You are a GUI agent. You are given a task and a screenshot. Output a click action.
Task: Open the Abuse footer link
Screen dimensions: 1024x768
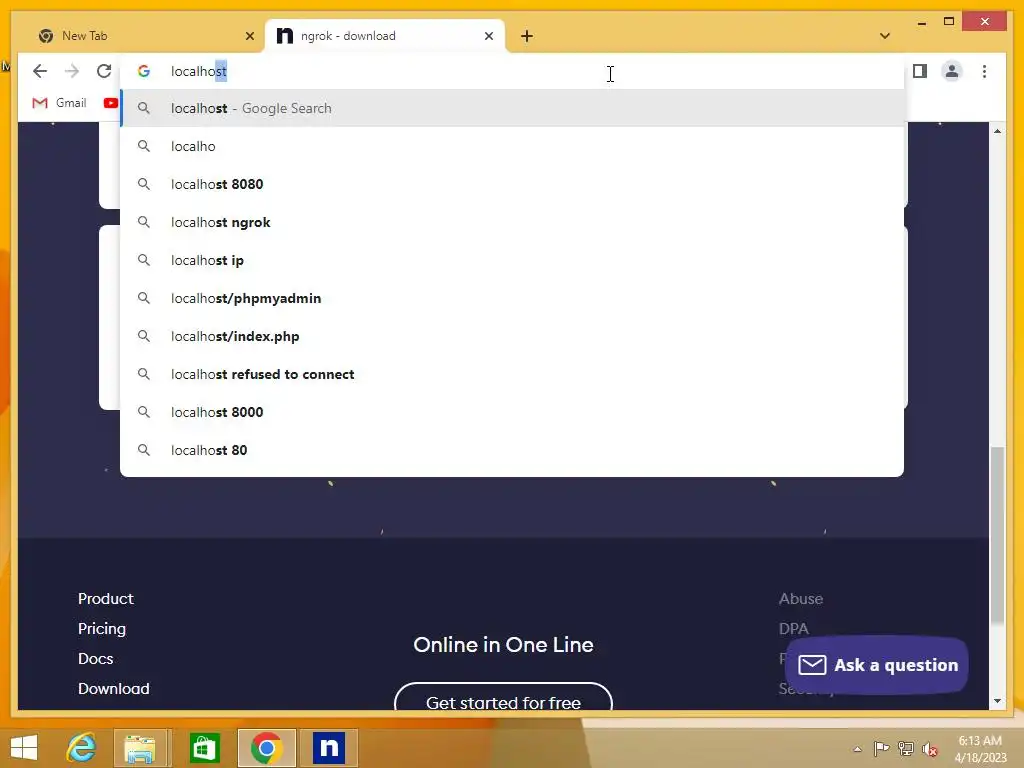tap(801, 599)
